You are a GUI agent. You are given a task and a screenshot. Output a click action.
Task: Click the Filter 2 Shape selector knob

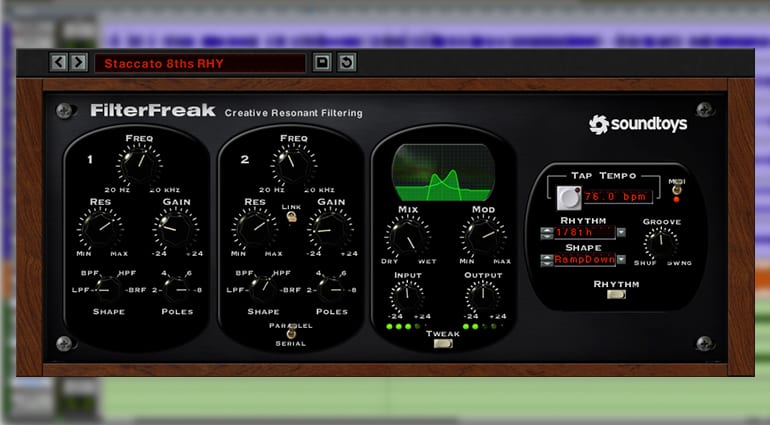tap(263, 289)
